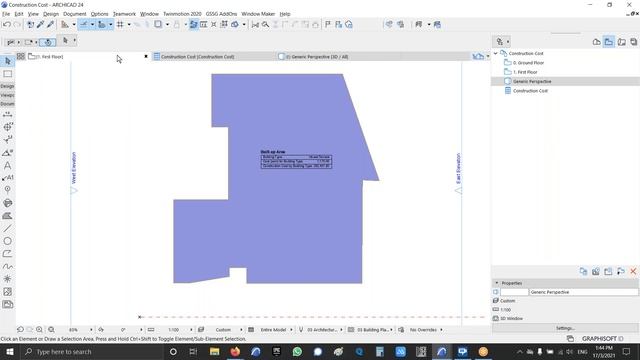Click the Zoom In icon in bottom bar
The height and width of the screenshot is (360, 640).
[x=39, y=329]
